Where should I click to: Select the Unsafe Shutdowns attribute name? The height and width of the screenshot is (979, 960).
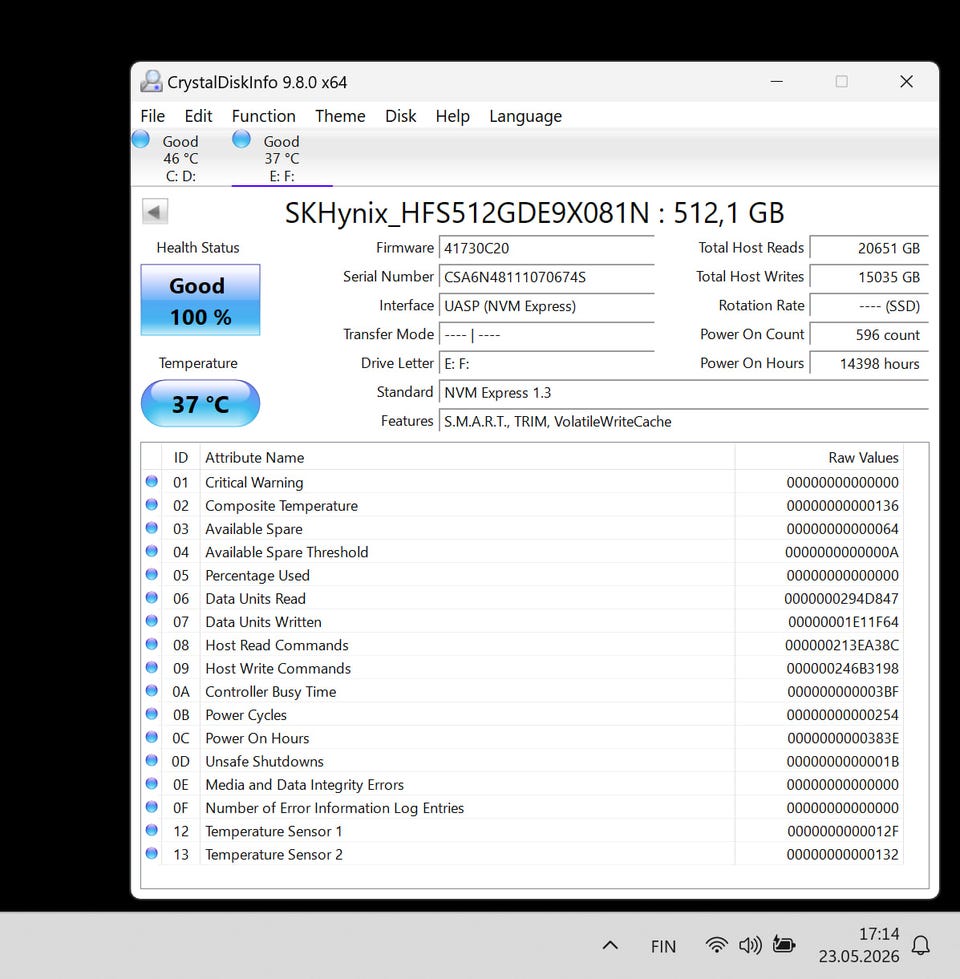(x=264, y=762)
